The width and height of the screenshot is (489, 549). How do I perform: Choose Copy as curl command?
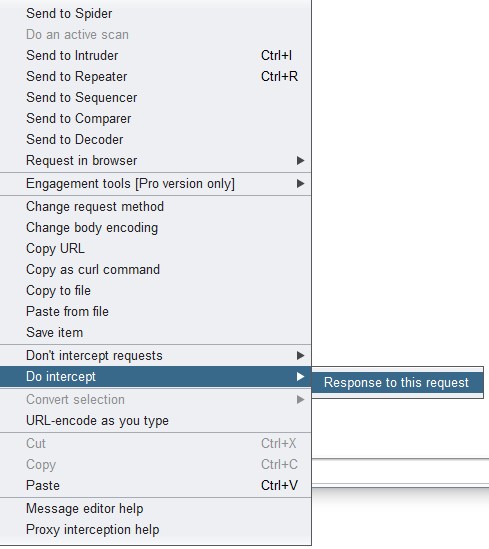[155, 270]
